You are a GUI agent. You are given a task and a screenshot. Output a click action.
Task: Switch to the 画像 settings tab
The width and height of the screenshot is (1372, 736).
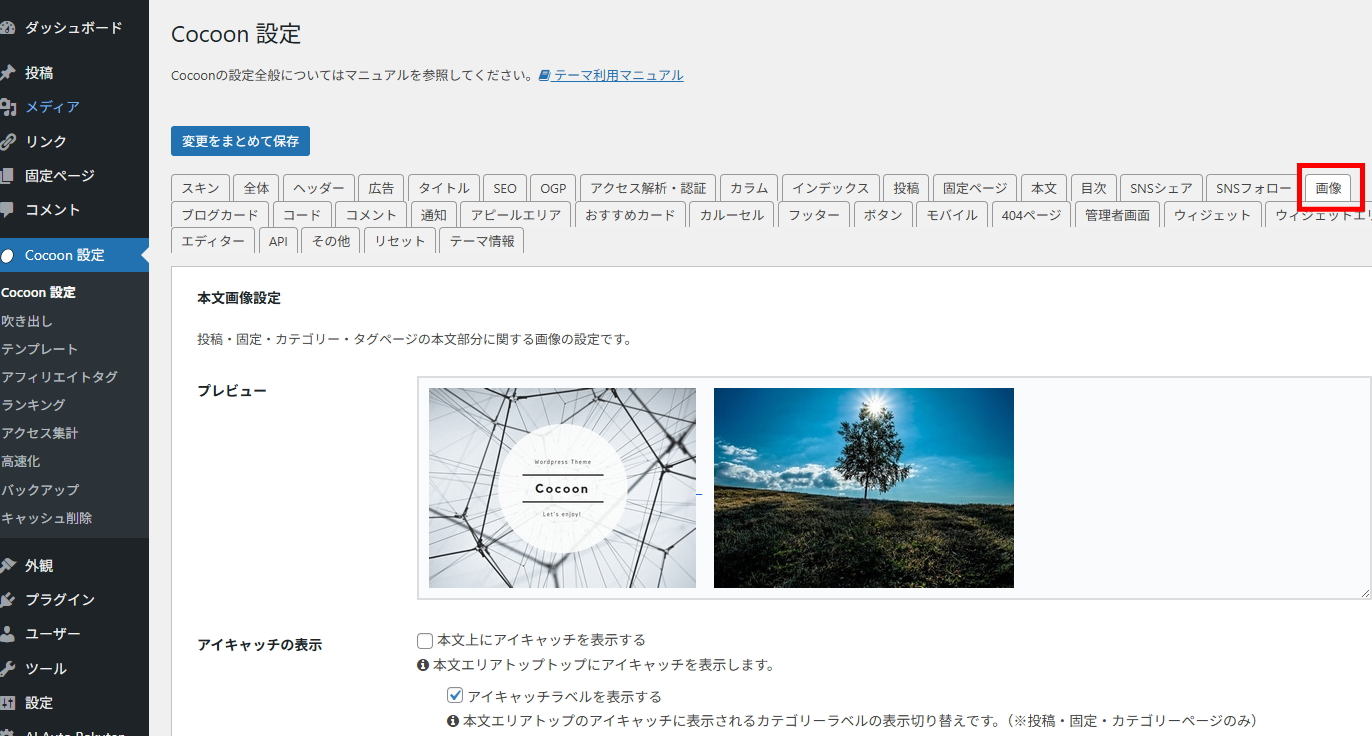coord(1328,188)
